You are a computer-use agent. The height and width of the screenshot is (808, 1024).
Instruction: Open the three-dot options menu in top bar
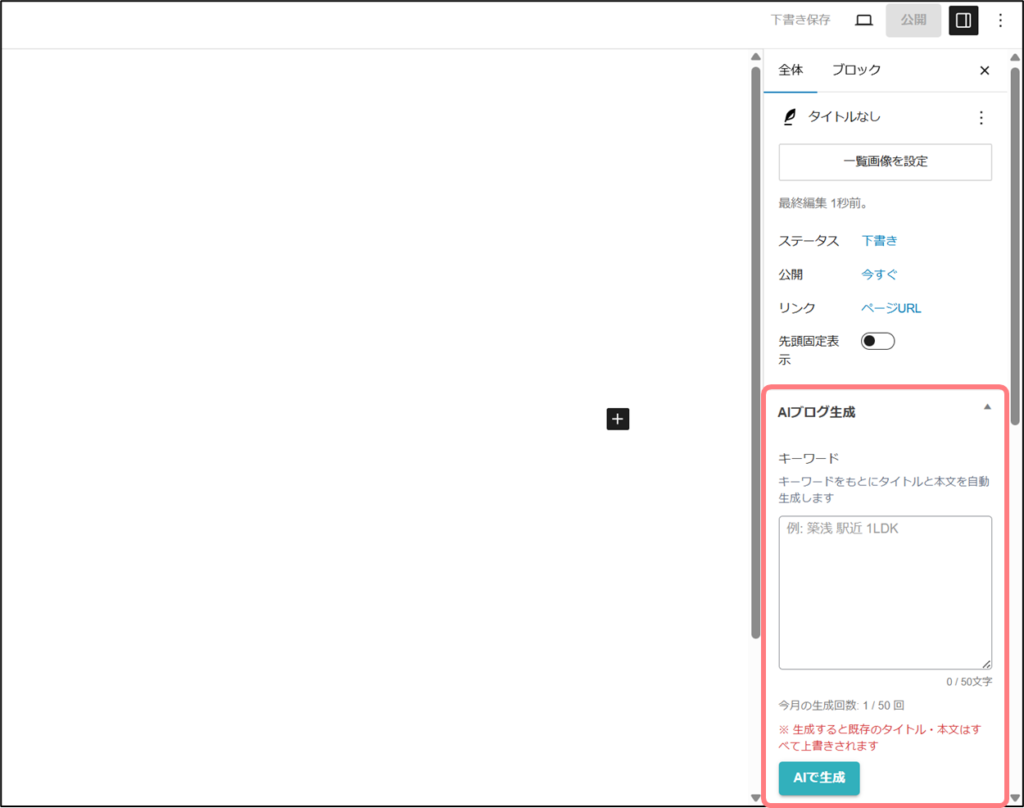1000,20
